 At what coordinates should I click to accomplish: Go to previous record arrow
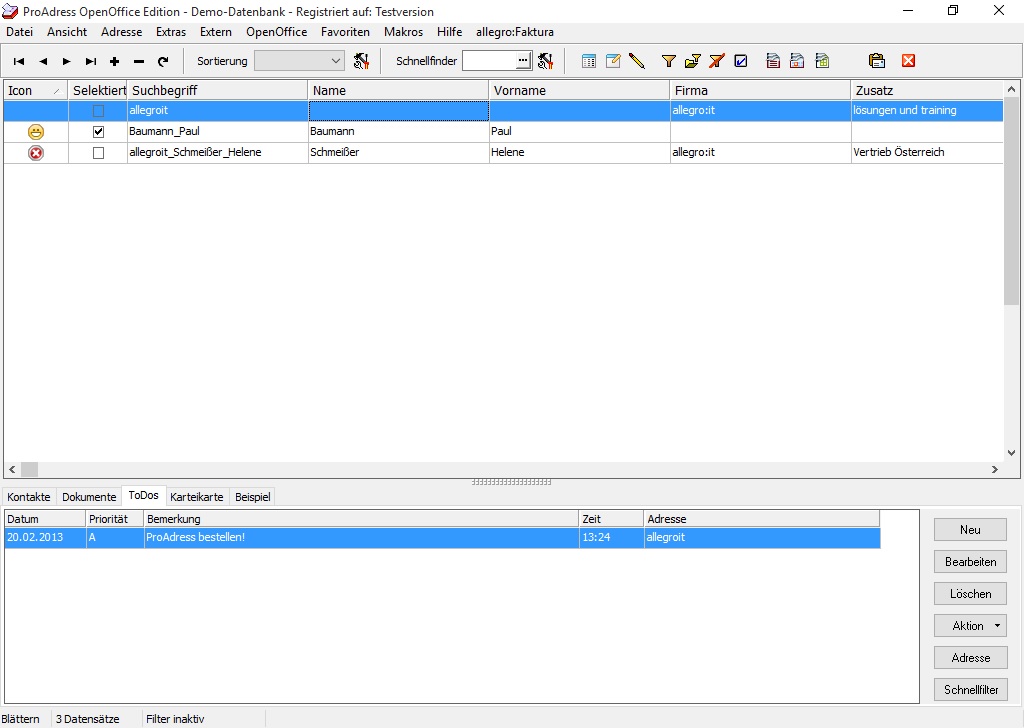[x=43, y=61]
